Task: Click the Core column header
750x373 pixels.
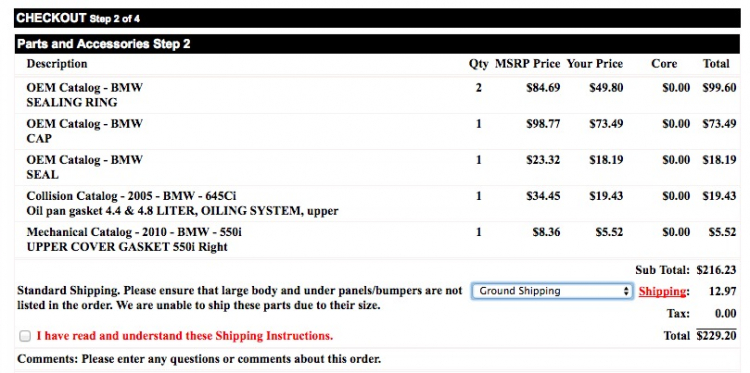Action: tap(664, 64)
